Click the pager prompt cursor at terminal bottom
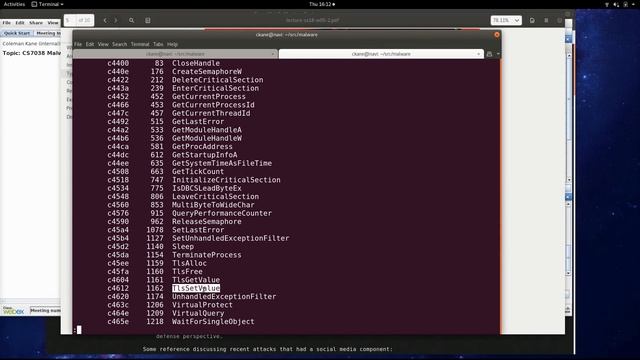 click(79, 329)
